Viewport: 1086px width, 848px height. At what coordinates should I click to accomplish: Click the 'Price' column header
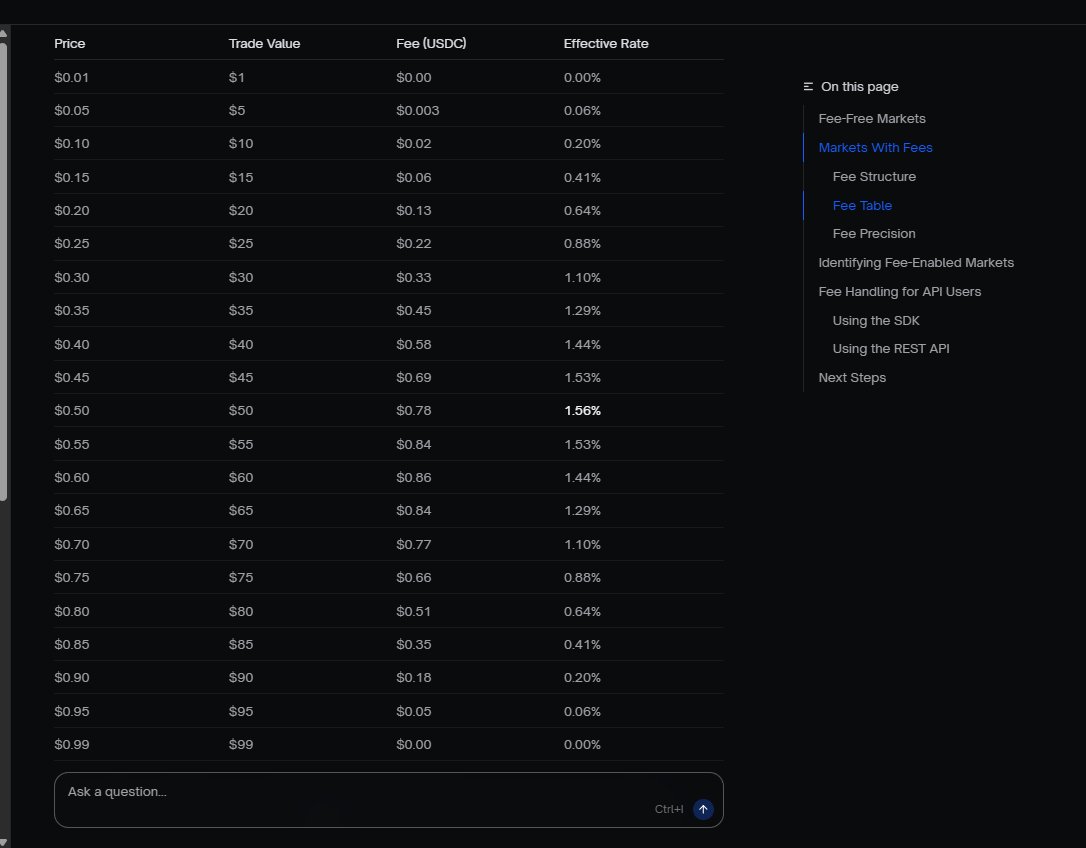pyautogui.click(x=70, y=44)
